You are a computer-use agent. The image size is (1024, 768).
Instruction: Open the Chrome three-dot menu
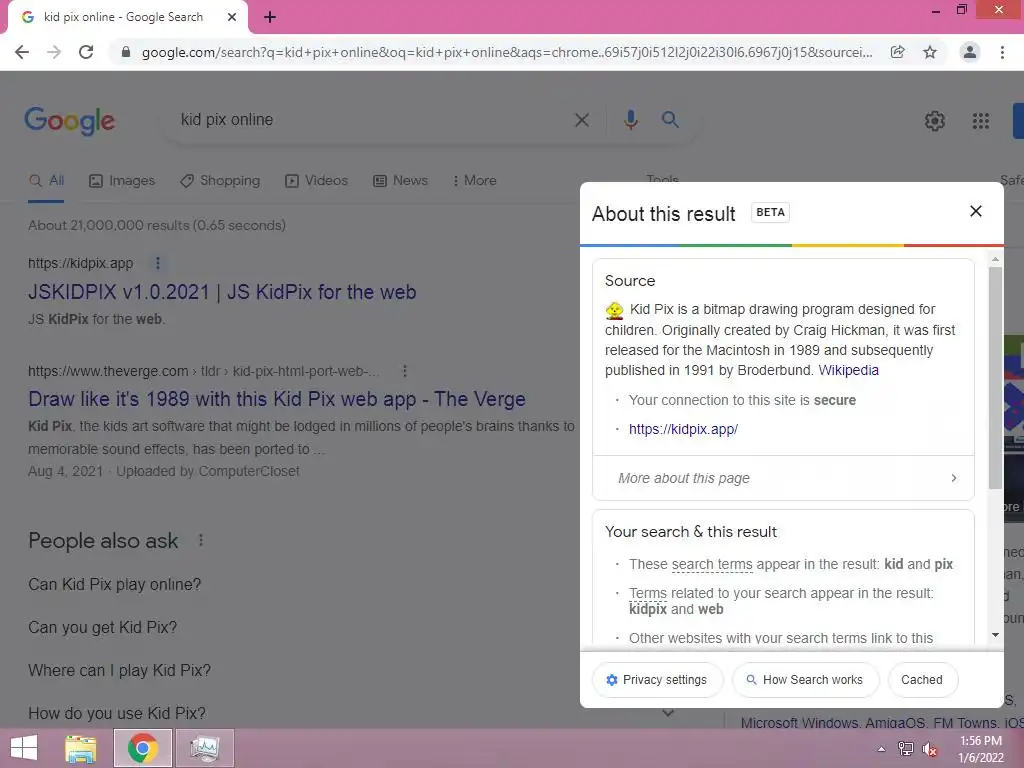[x=1002, y=52]
